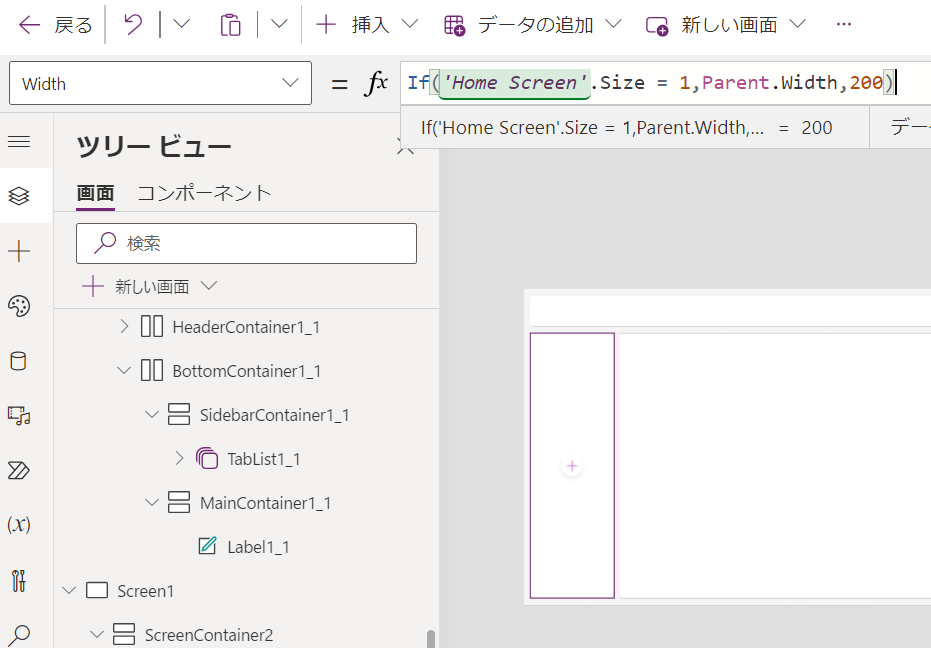Click the 検索 search field
This screenshot has height=648, width=931.
pos(246,244)
